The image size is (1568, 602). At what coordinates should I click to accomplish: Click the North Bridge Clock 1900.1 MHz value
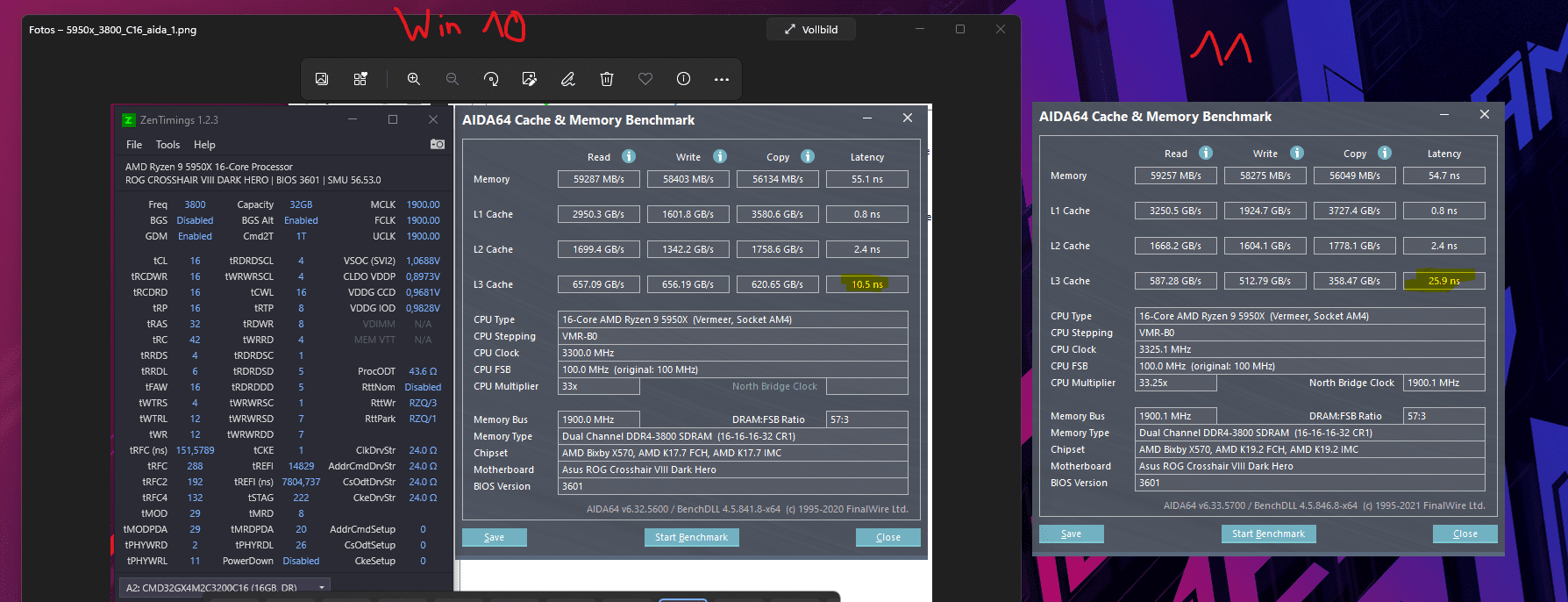coord(1444,383)
